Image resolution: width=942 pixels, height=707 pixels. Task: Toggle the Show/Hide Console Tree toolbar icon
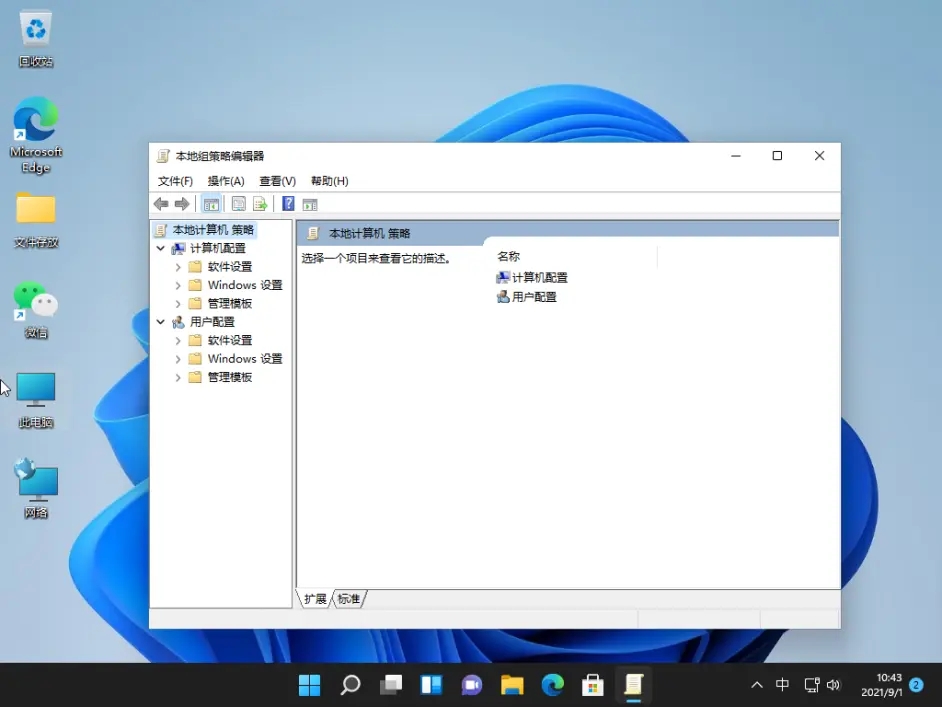coord(211,203)
